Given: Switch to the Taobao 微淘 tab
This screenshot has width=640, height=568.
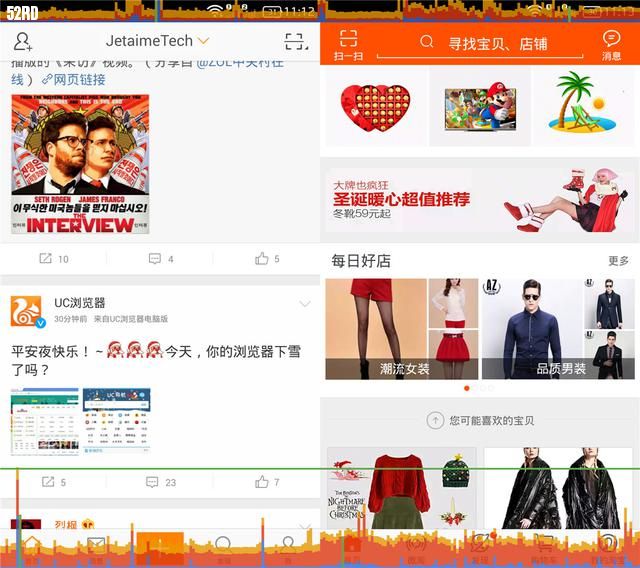Looking at the screenshot, I should [416, 550].
